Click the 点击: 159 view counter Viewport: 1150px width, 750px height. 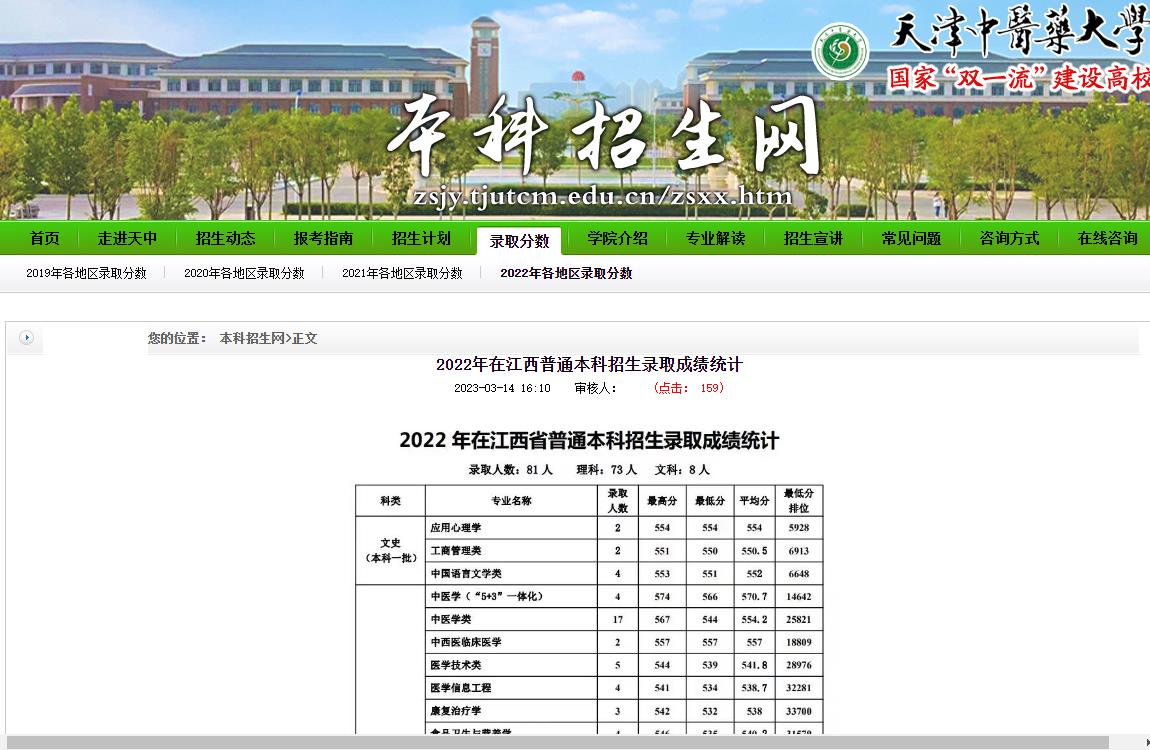688,388
